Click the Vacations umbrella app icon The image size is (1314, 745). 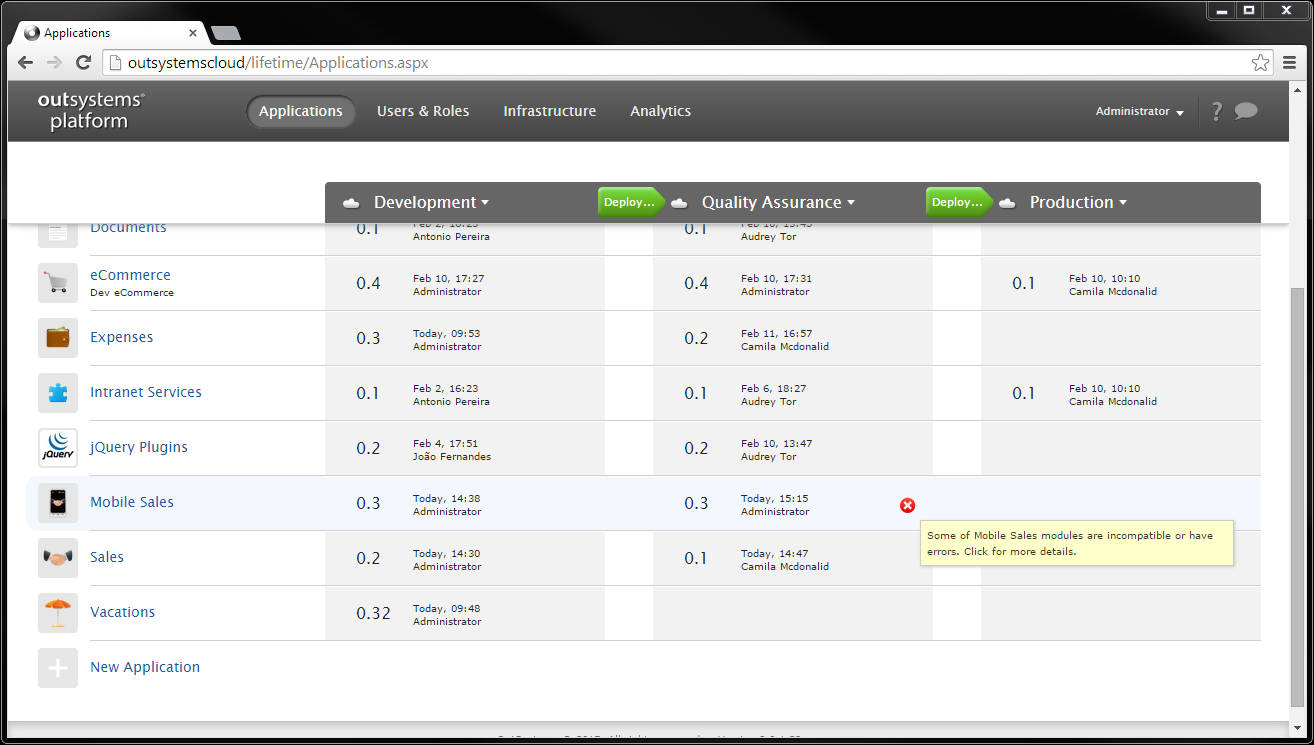[x=57, y=612]
